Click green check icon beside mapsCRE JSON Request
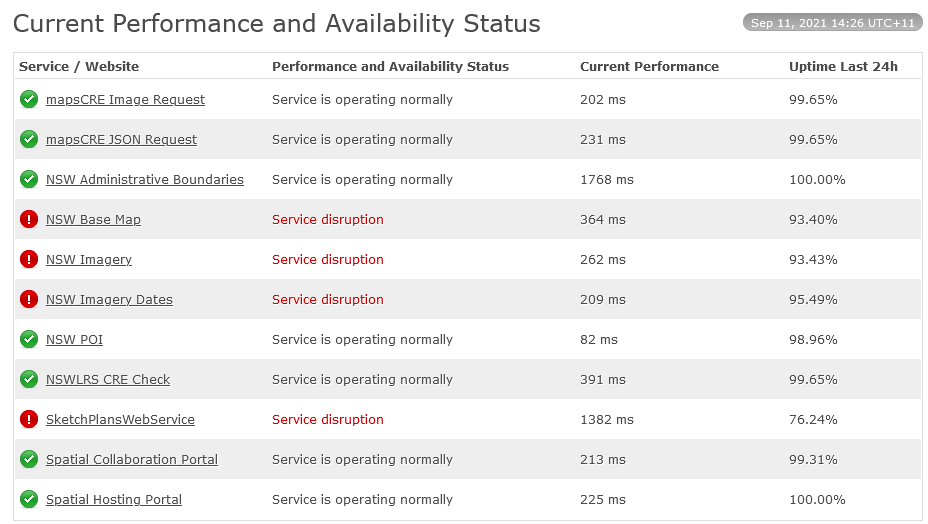928x524 pixels. pyautogui.click(x=28, y=140)
